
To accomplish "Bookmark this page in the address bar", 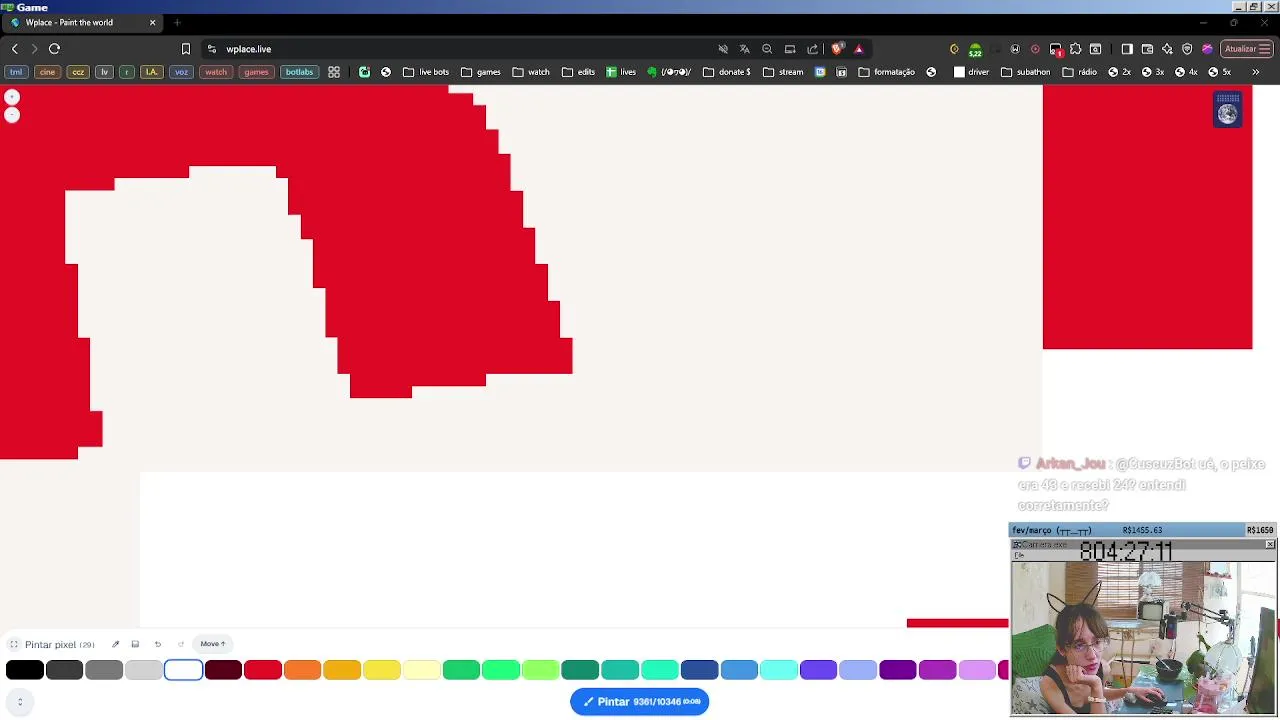I will (x=185, y=49).
